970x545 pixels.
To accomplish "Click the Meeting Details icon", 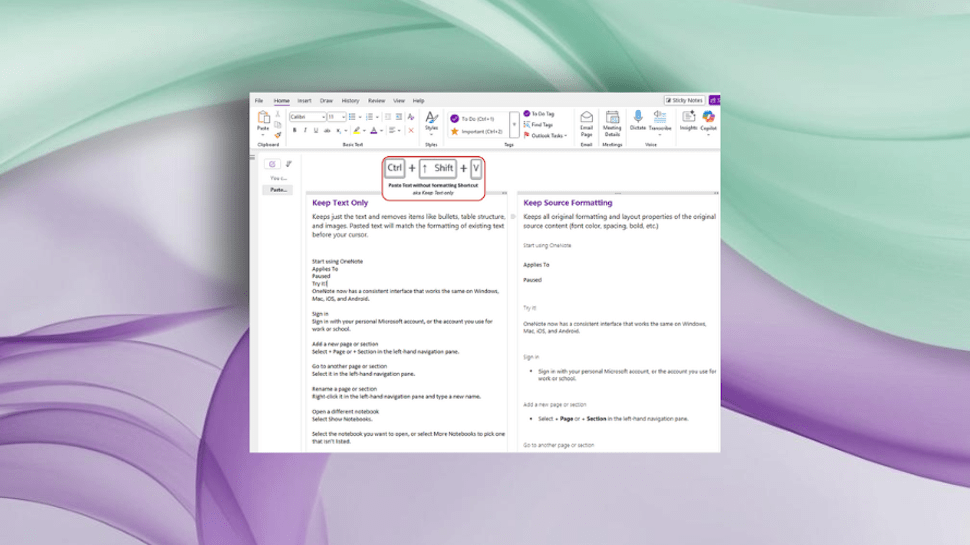I will pos(612,119).
